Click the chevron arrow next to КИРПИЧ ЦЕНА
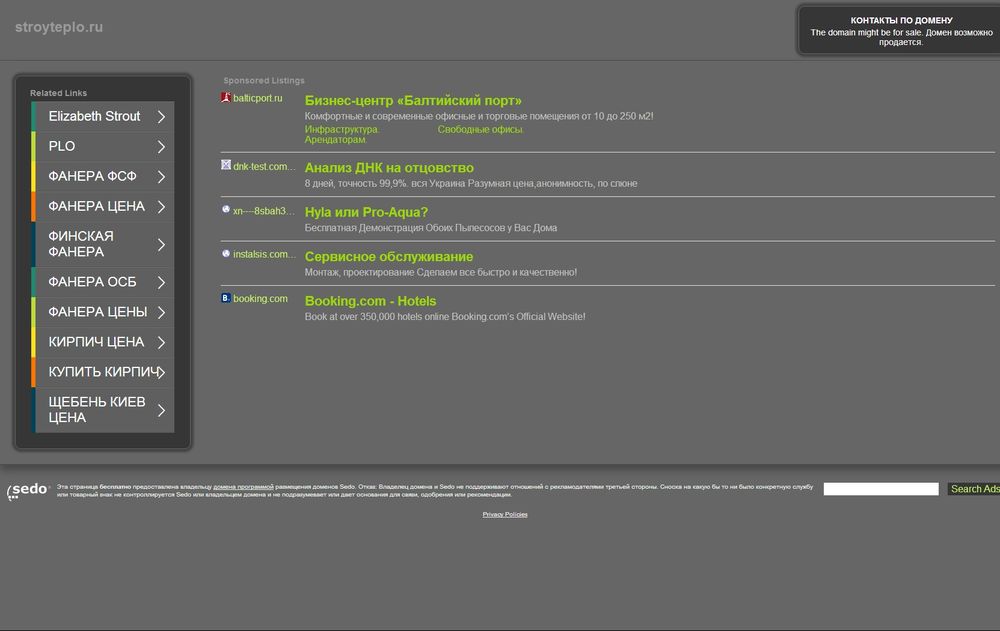Image resolution: width=1000 pixels, height=631 pixels. 161,342
